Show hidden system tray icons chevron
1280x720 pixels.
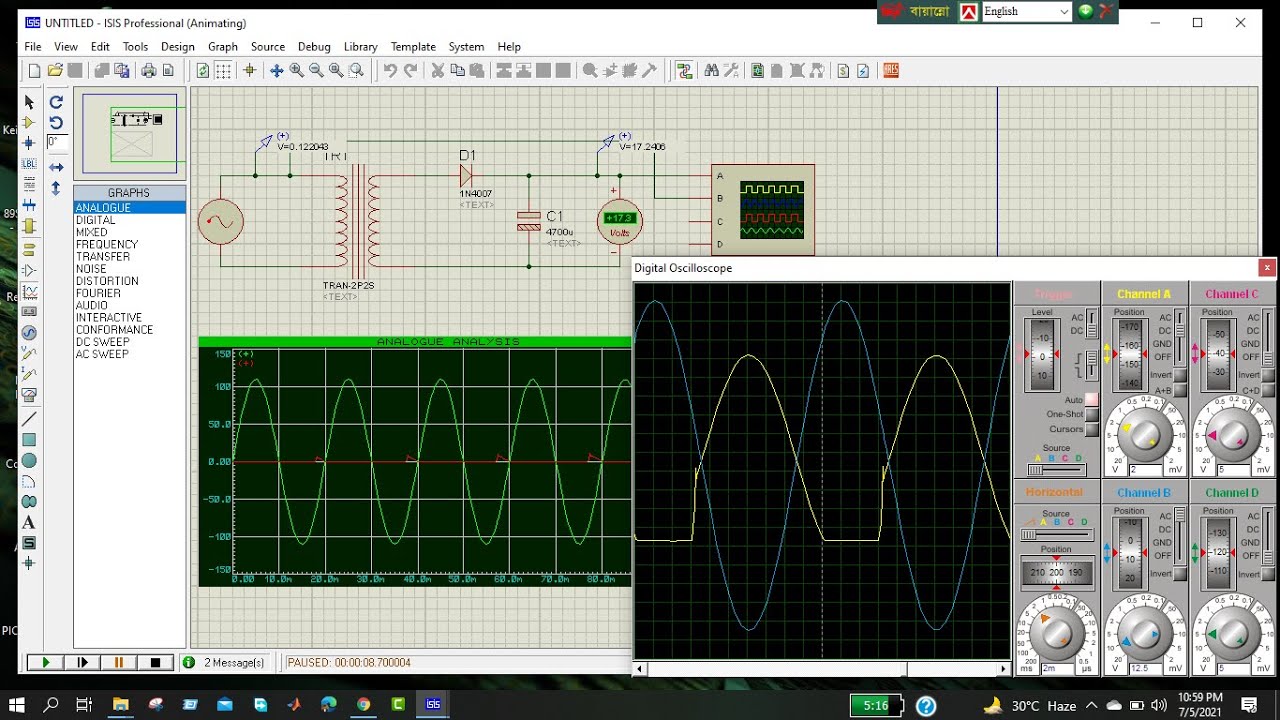pyautogui.click(x=1092, y=705)
